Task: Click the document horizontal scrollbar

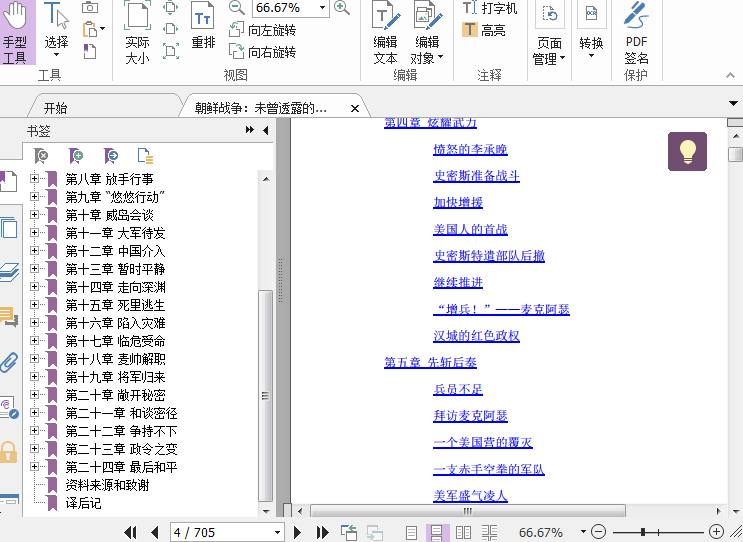Action: click(467, 511)
